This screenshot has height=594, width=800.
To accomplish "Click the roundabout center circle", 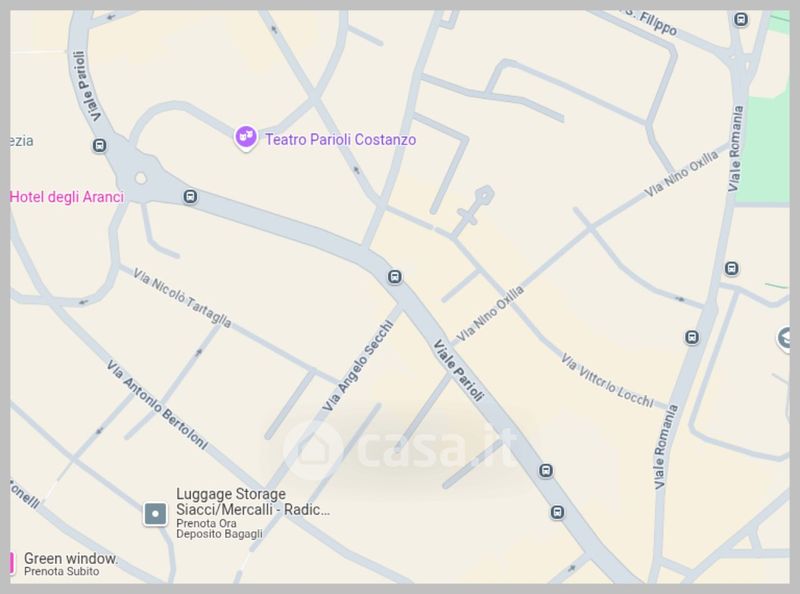I will [141, 178].
